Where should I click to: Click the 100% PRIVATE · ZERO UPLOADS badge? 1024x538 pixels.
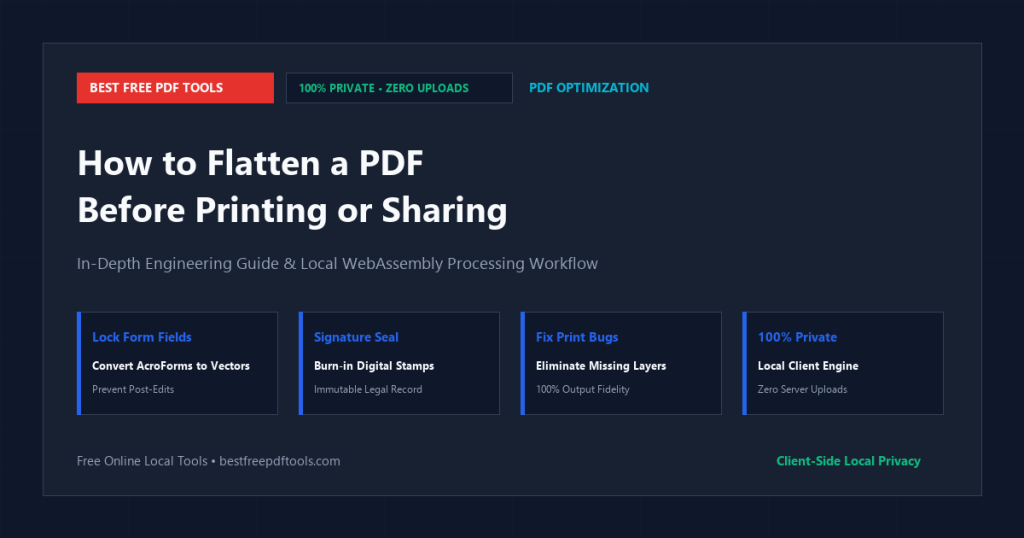399,87
